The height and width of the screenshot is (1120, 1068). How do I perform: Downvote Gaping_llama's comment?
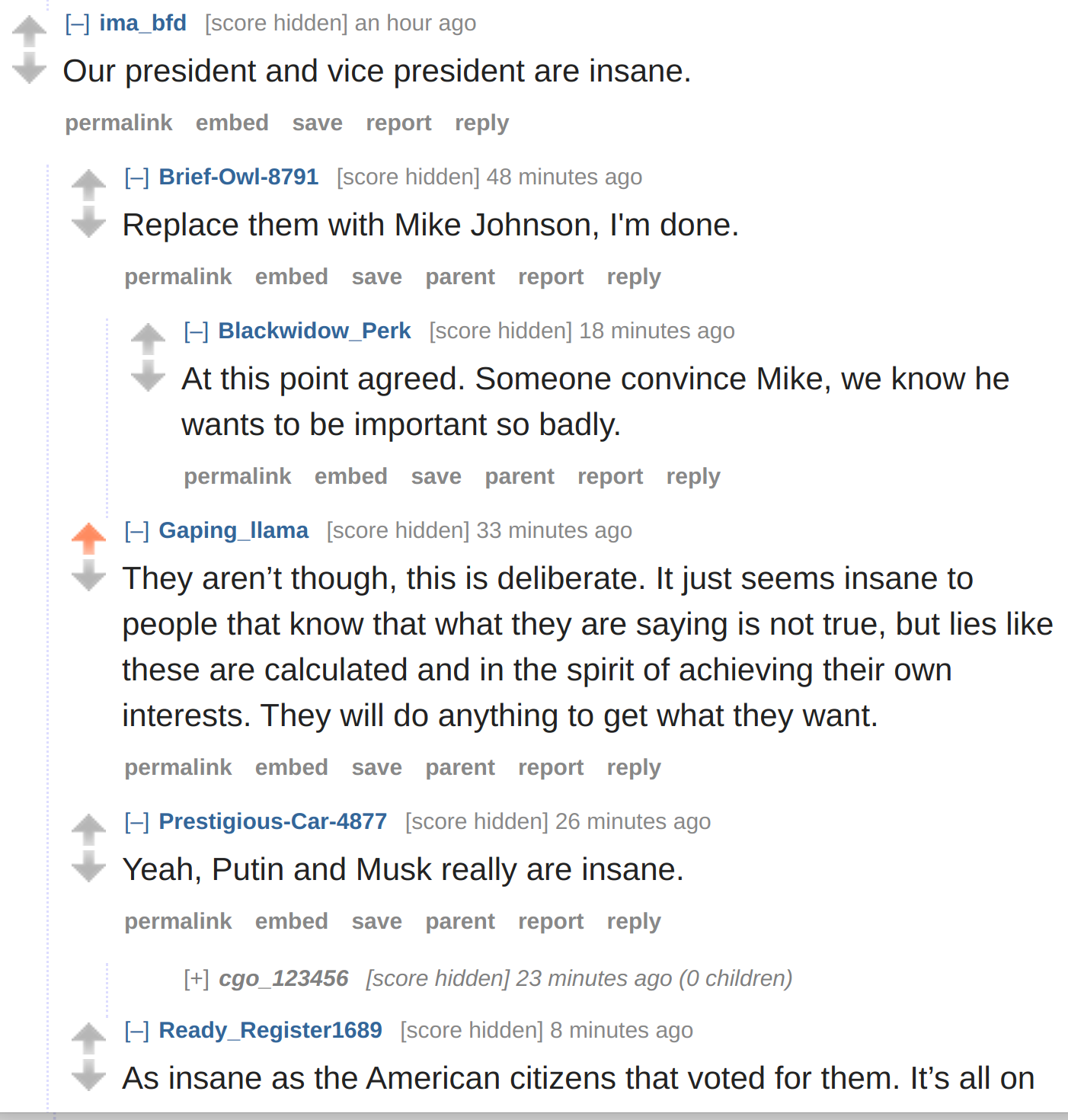88,575
